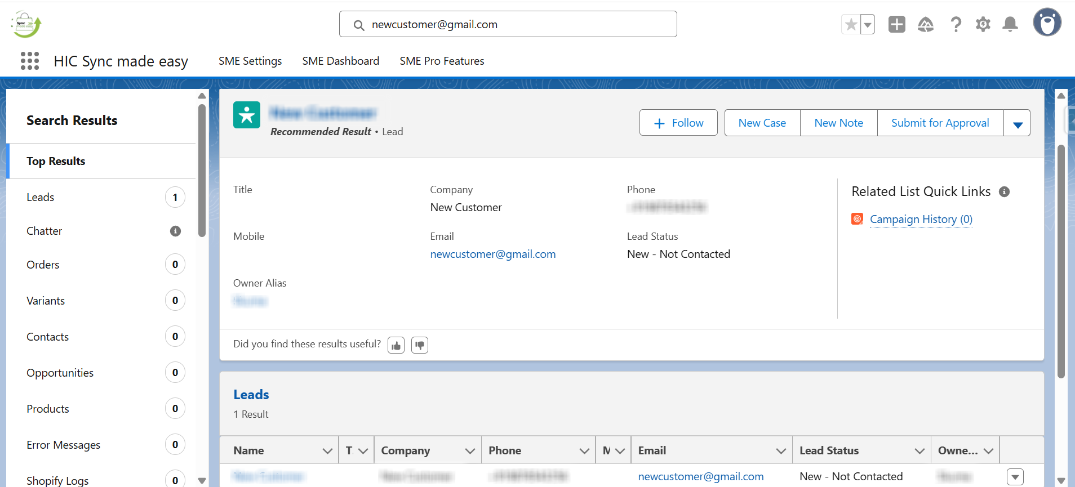Open row actions dropdown in Leads table

tap(1015, 476)
